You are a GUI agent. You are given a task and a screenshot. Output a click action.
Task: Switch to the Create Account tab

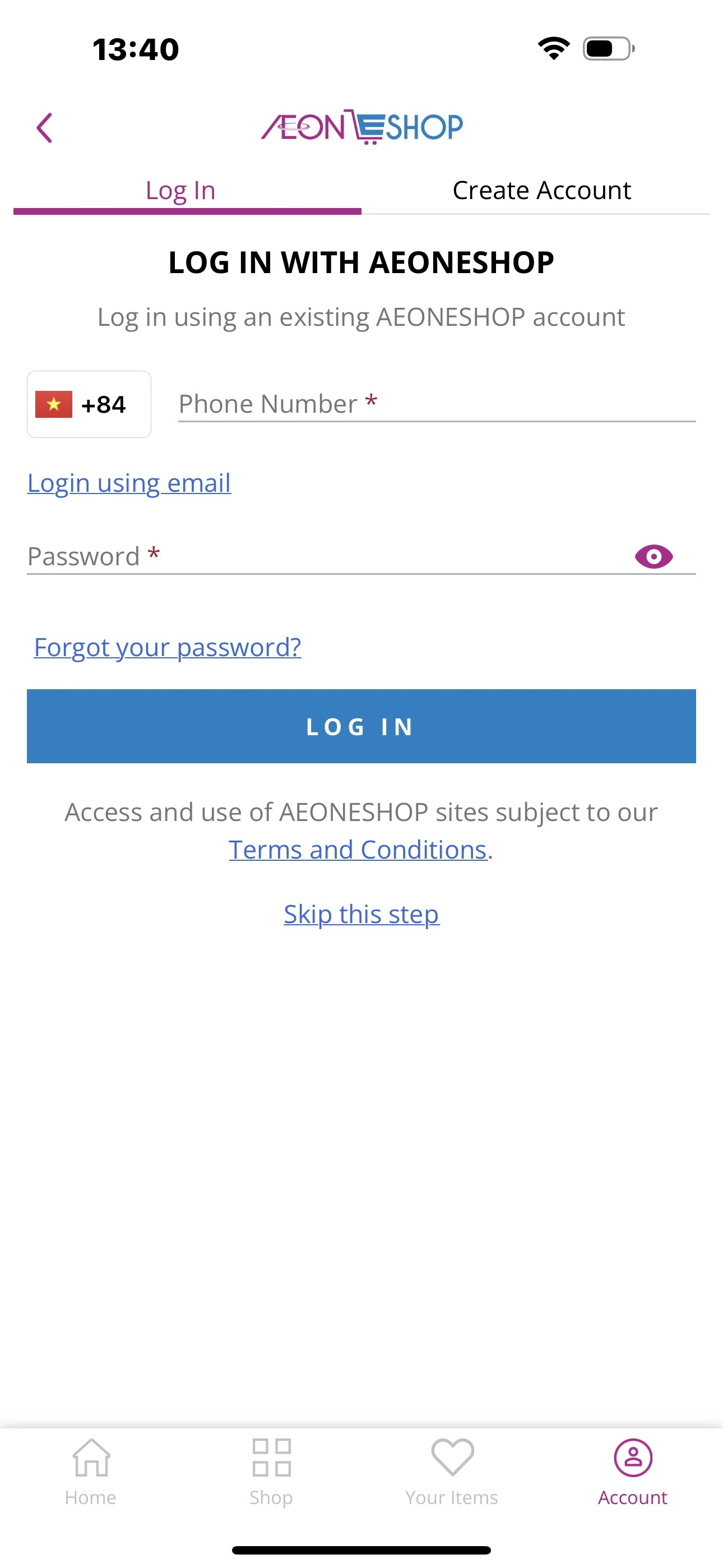pos(541,191)
